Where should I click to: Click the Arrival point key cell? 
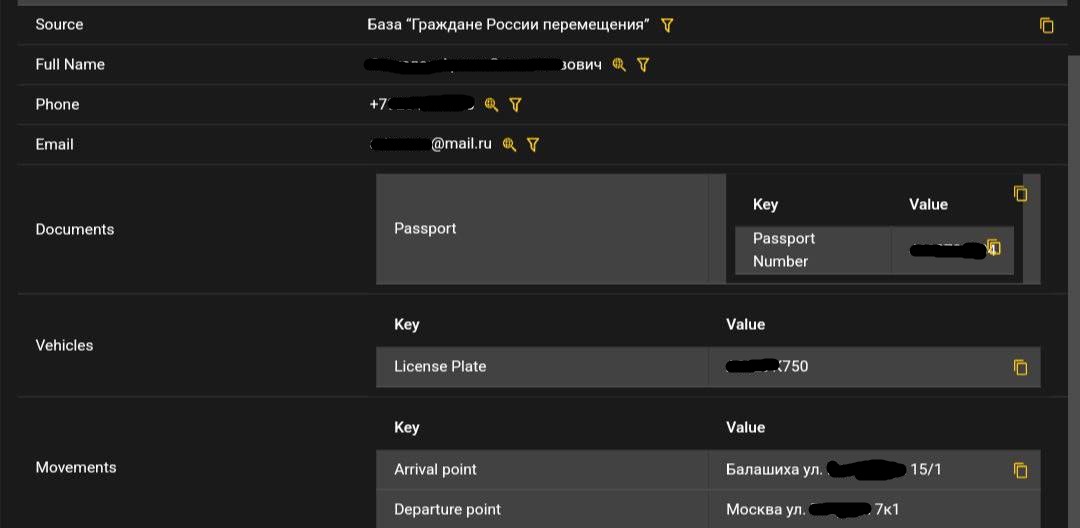tap(542, 470)
